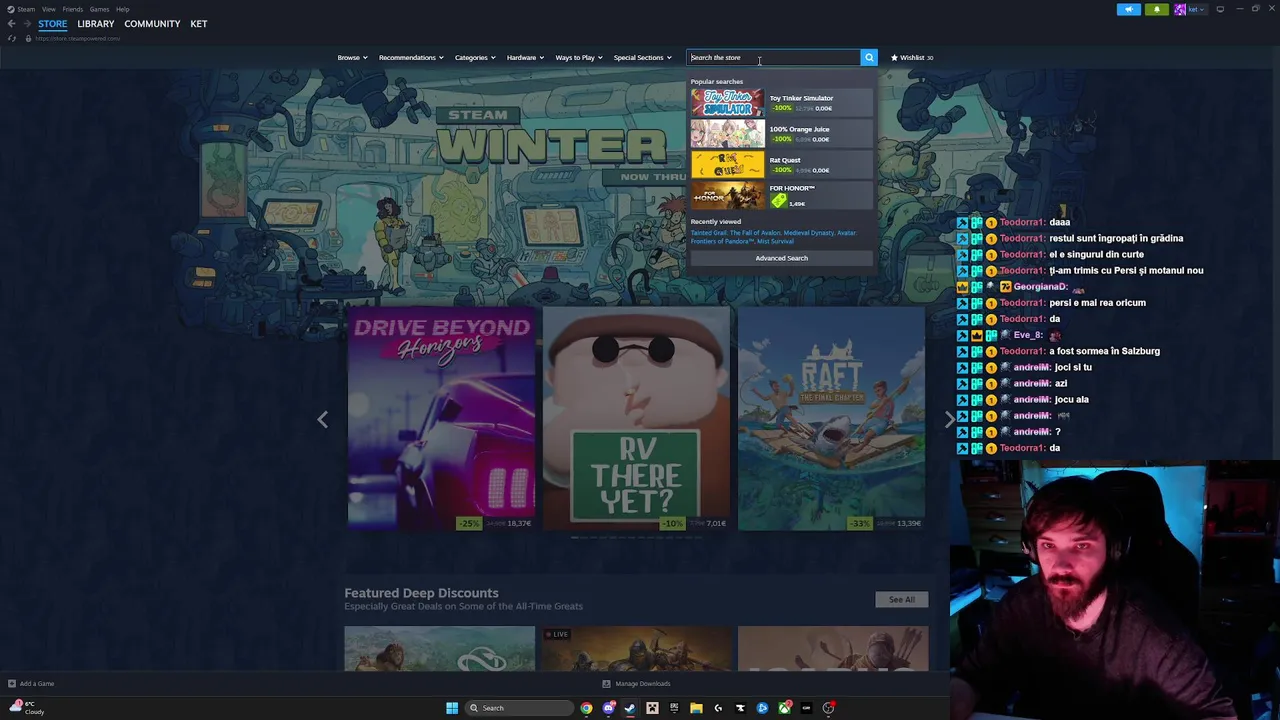Reload the store page
Image resolution: width=1280 pixels, height=720 pixels.
point(11,38)
